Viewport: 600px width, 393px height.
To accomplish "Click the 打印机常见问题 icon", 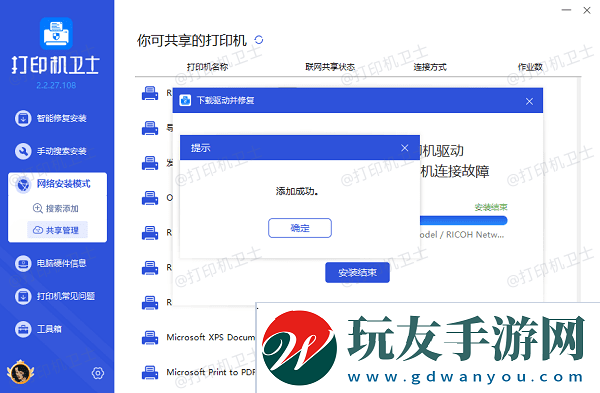I will 23,296.
